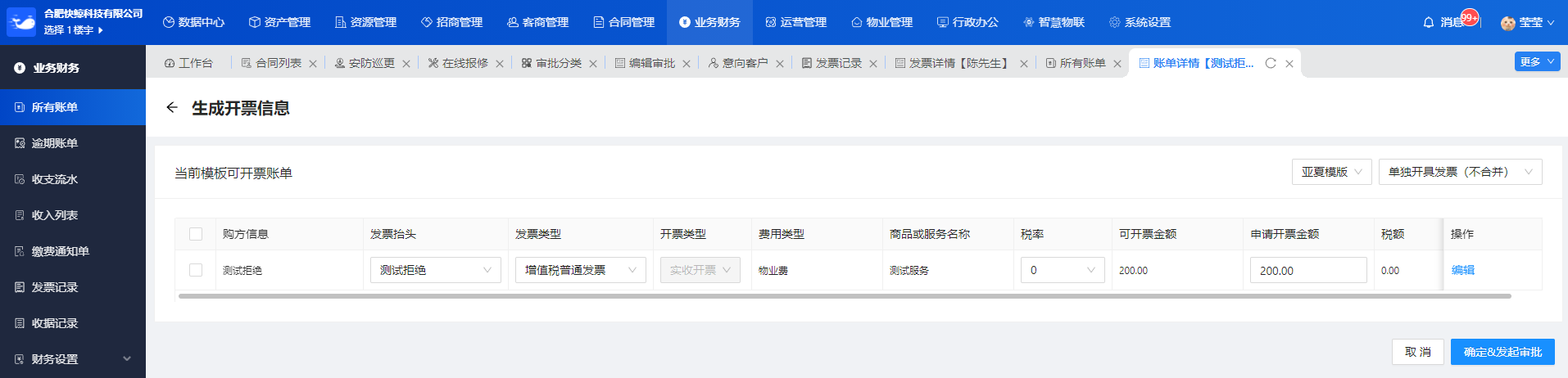This screenshot has width=1568, height=378.
Task: Open 物业管理 top menu
Action: click(881, 22)
